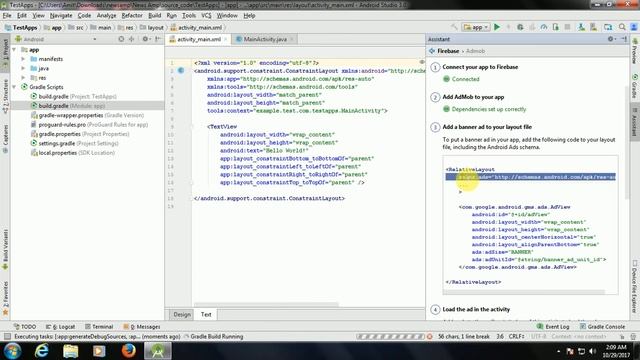Collapse the app module tree node
Image resolution: width=640 pixels, height=360 pixels.
coord(14,49)
